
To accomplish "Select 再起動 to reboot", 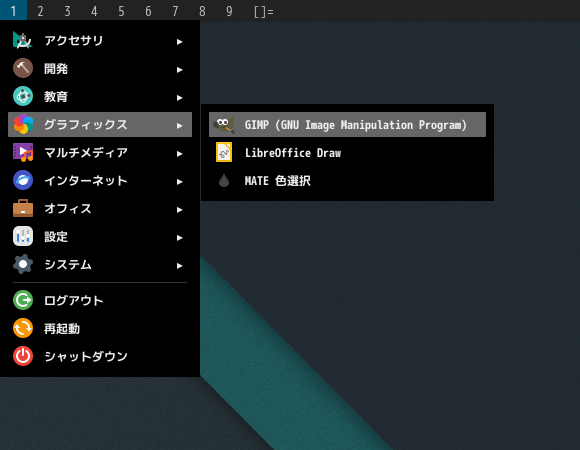I will (100, 328).
